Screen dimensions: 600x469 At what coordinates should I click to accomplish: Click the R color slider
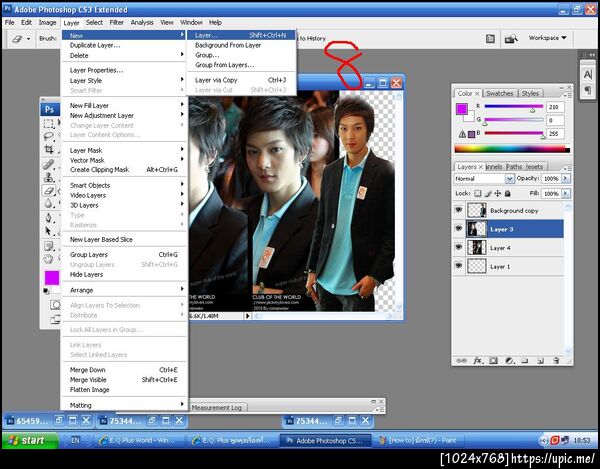point(514,107)
